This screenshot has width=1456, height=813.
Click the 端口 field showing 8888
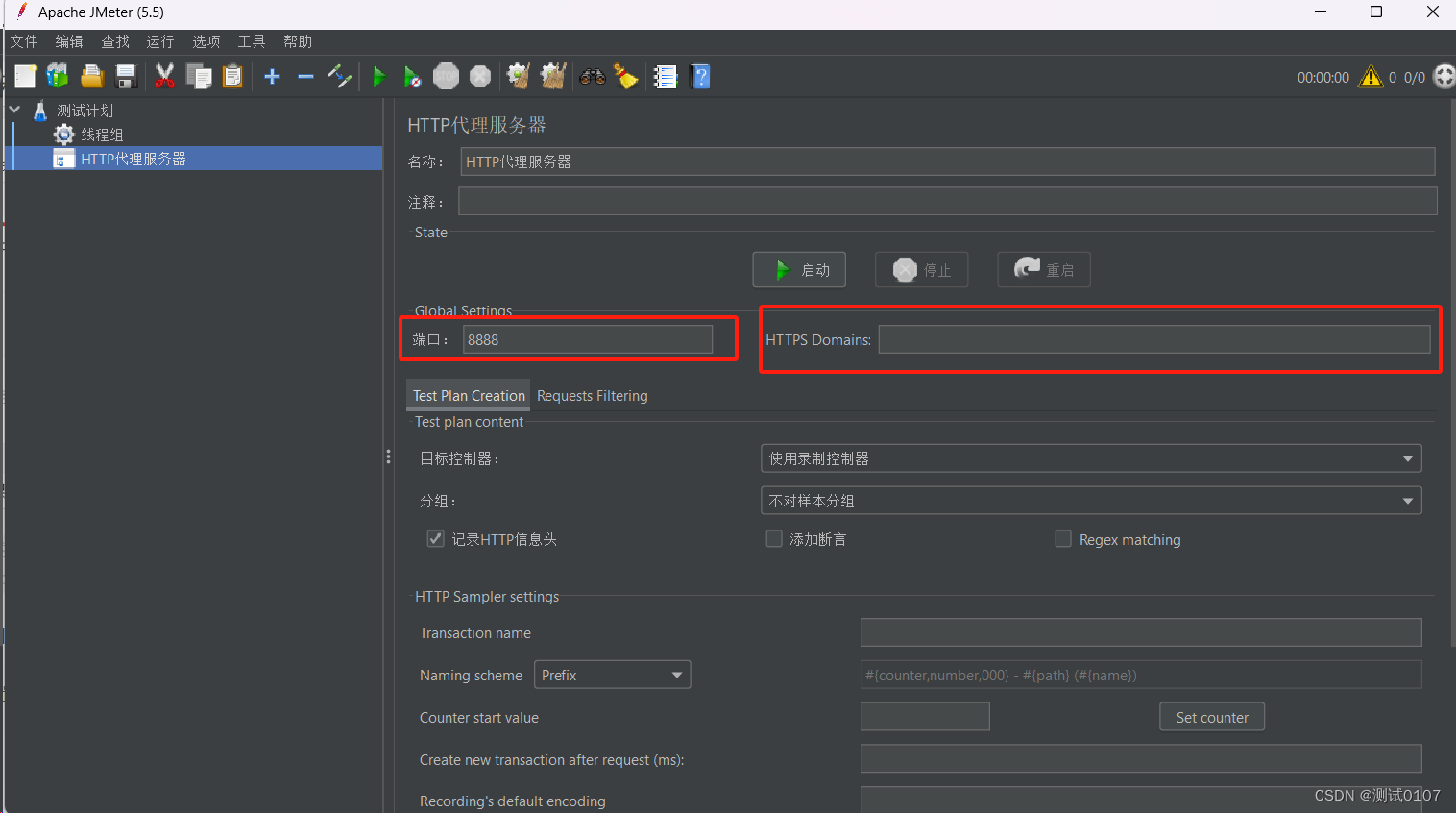588,339
